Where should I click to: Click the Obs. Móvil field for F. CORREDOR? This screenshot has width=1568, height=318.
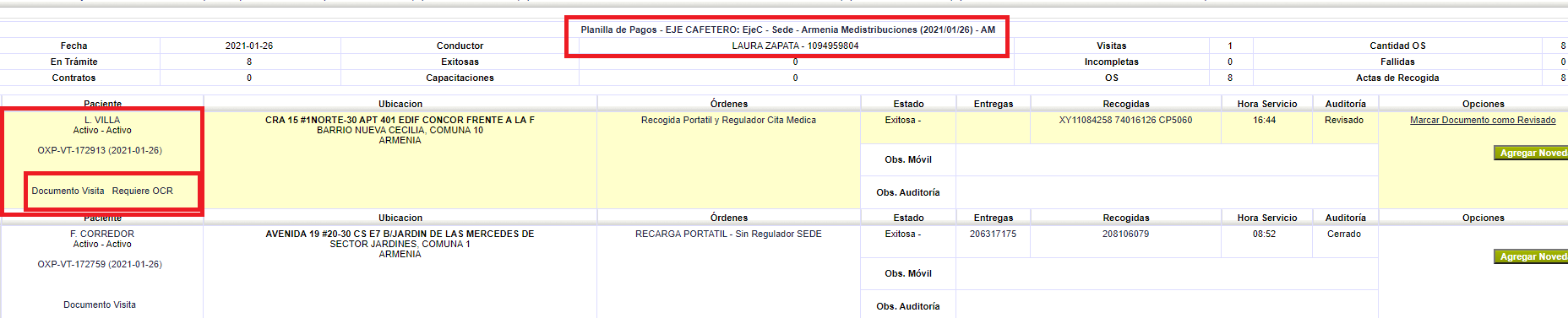pos(1167,273)
